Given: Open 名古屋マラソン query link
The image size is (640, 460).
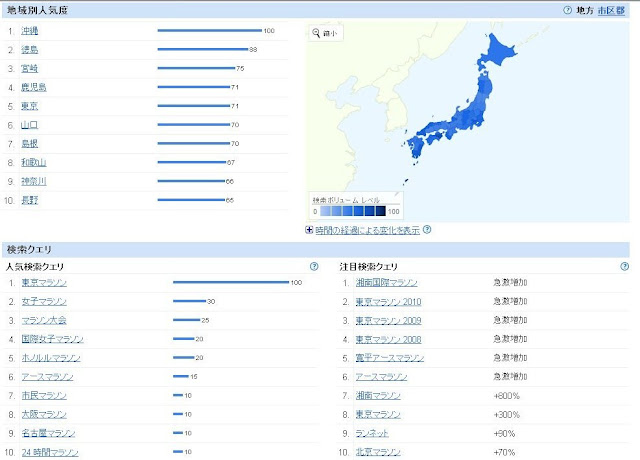Looking at the screenshot, I should 49,433.
